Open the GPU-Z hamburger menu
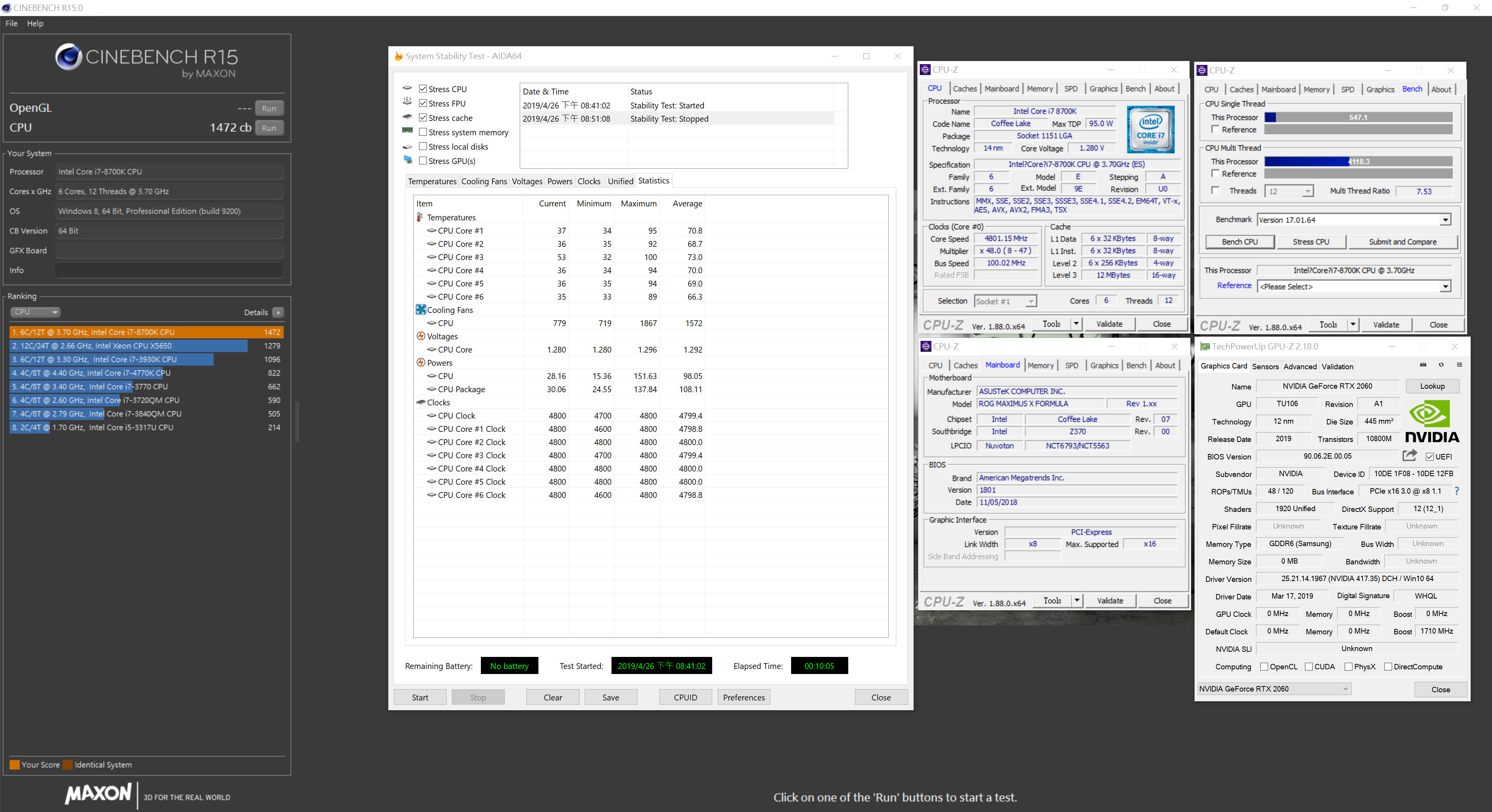Image resolution: width=1492 pixels, height=812 pixels. pyautogui.click(x=1460, y=365)
